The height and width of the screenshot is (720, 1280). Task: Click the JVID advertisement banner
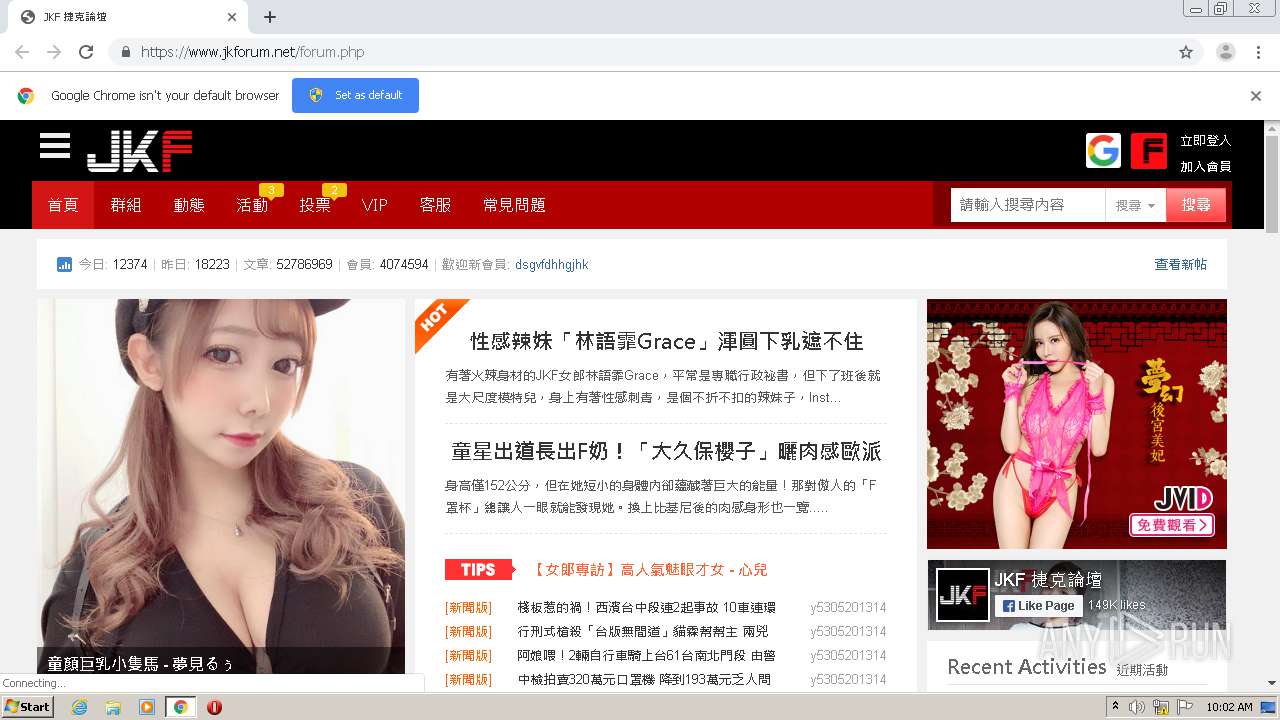click(1077, 424)
